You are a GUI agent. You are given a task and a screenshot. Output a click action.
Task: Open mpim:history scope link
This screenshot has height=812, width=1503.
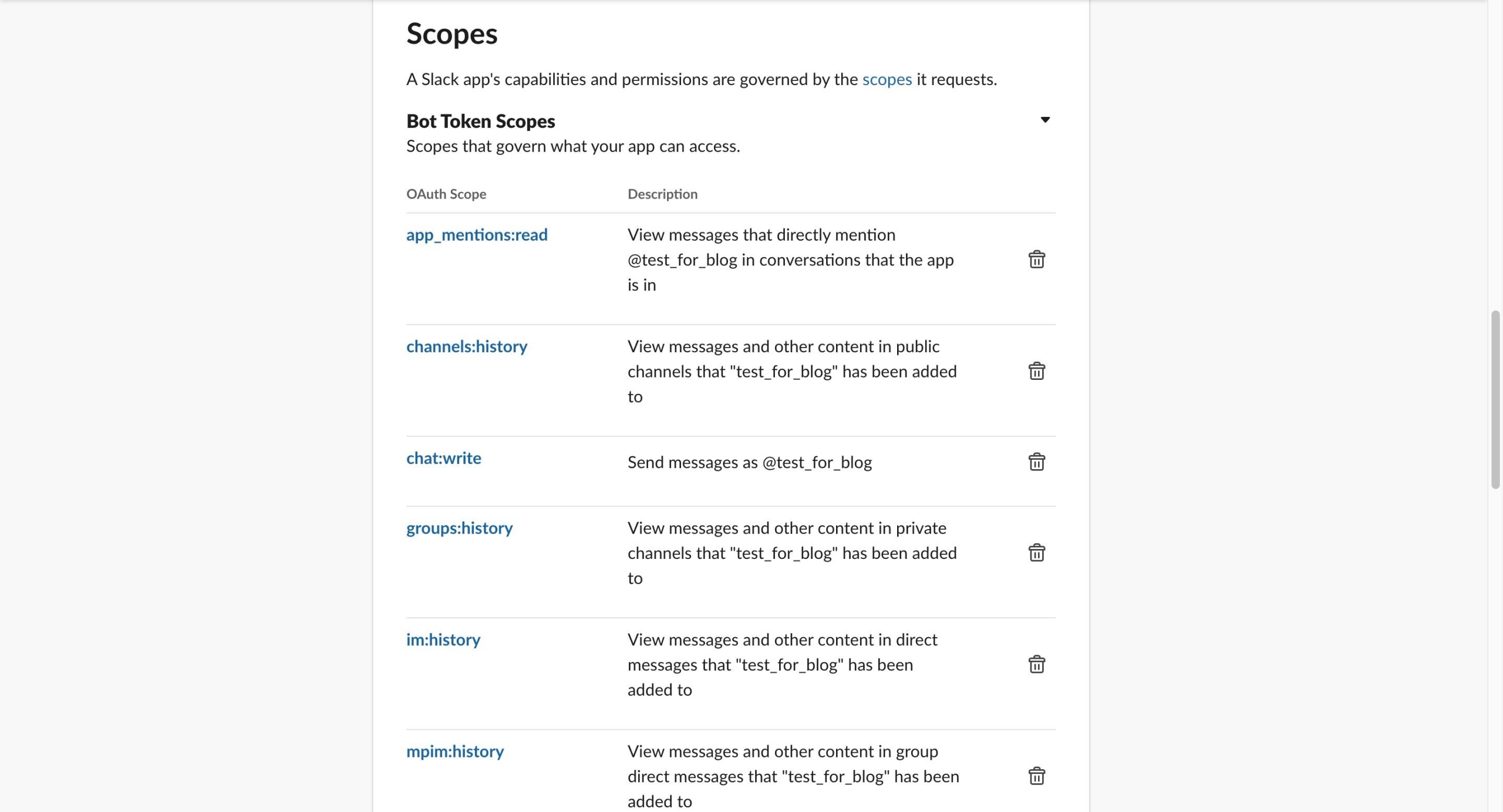[x=454, y=751]
